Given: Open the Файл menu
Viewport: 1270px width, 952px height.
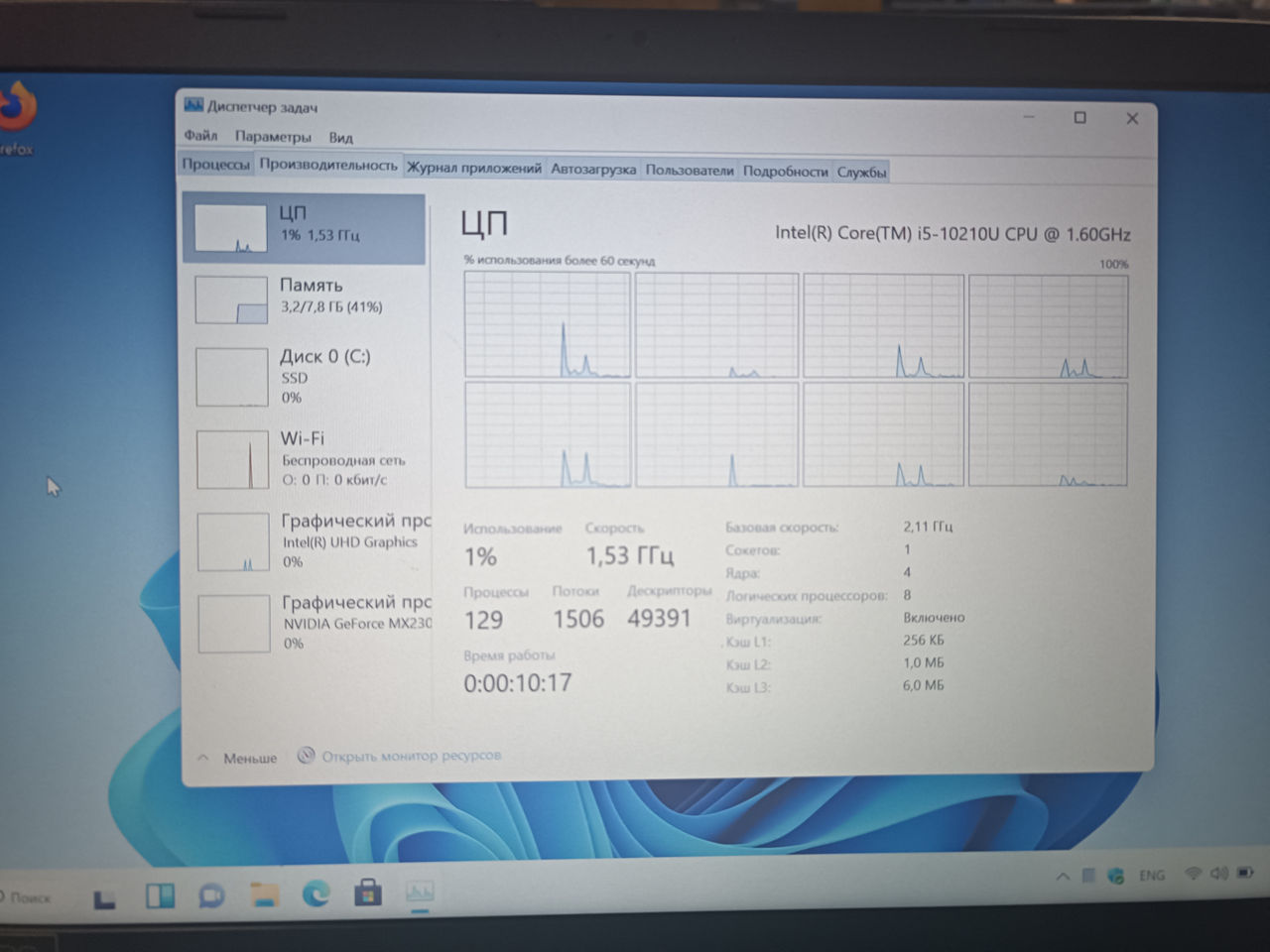Looking at the screenshot, I should click(200, 135).
